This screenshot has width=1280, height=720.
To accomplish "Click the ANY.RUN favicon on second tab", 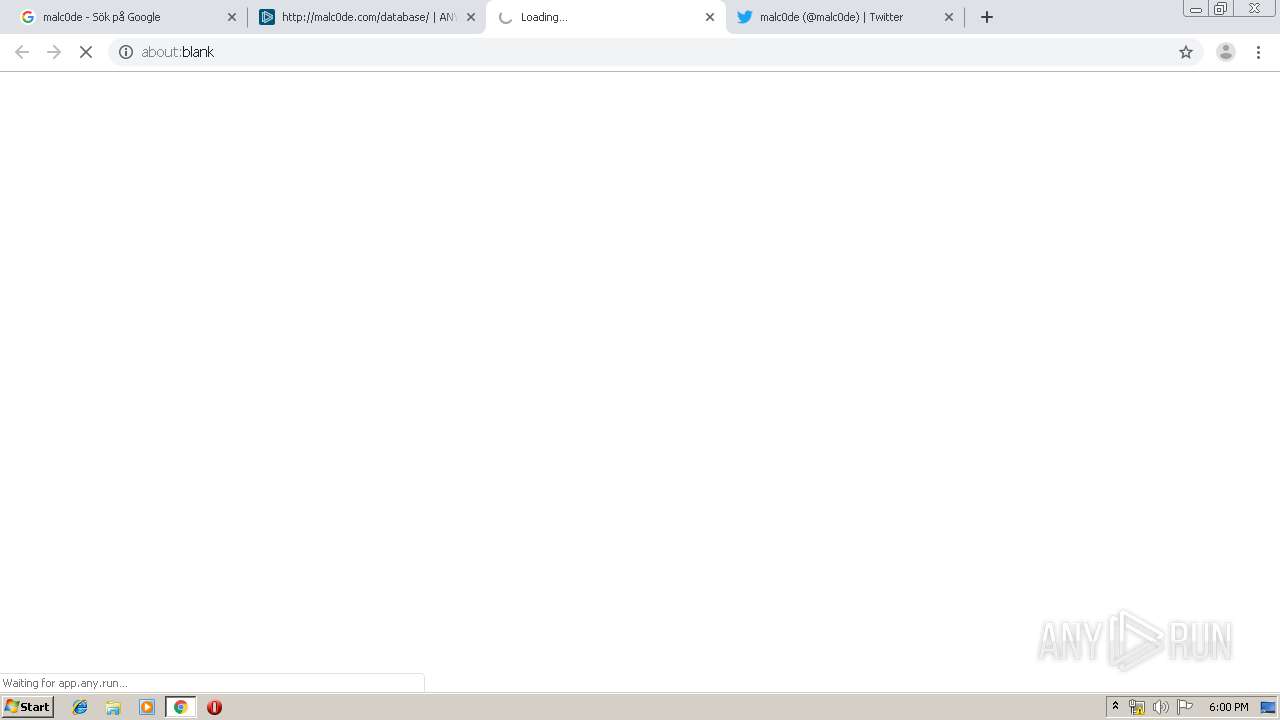I will pos(267,17).
